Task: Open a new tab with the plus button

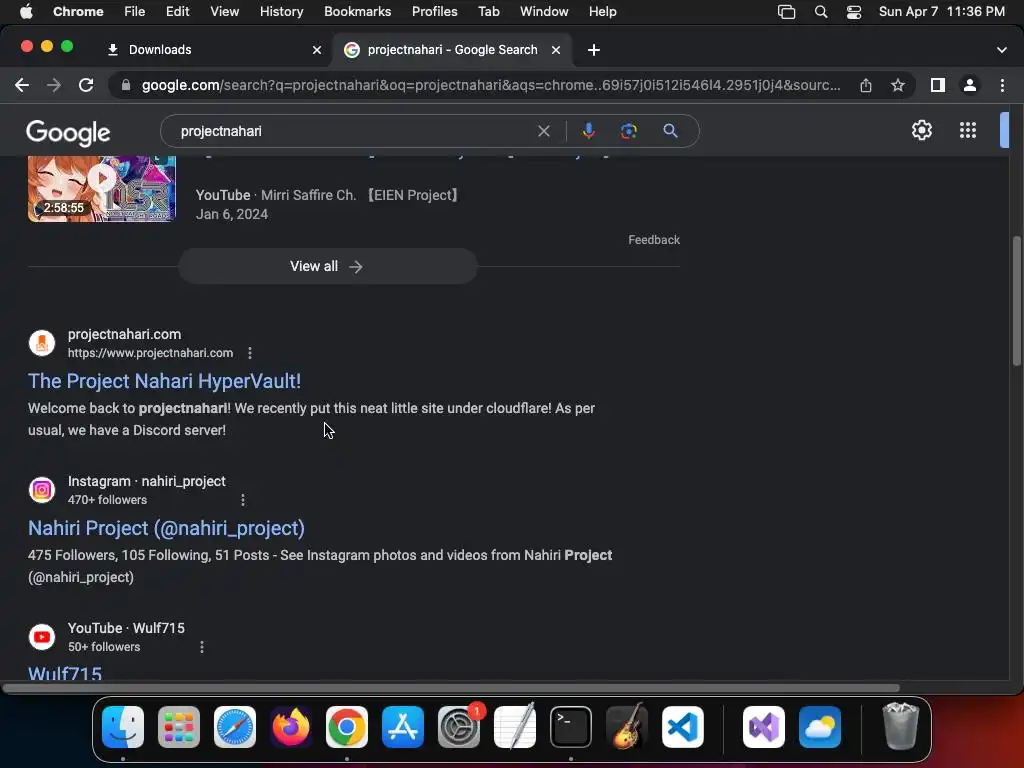Action: 594,50
